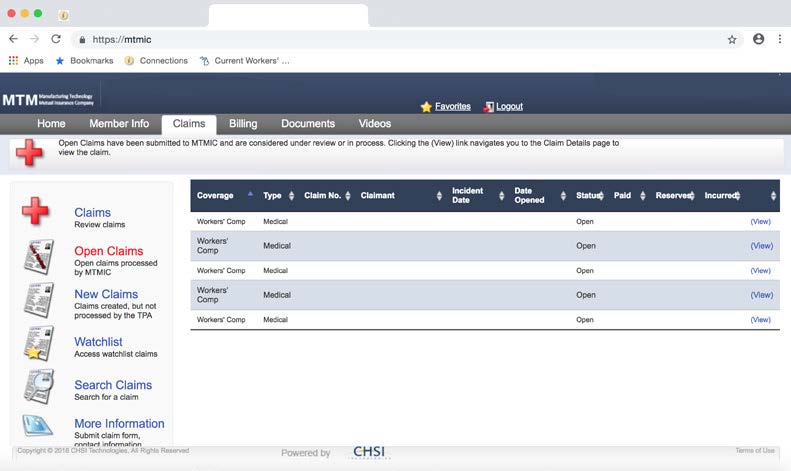Click the Logout link
Viewport: 791px width, 471px height.
509,106
